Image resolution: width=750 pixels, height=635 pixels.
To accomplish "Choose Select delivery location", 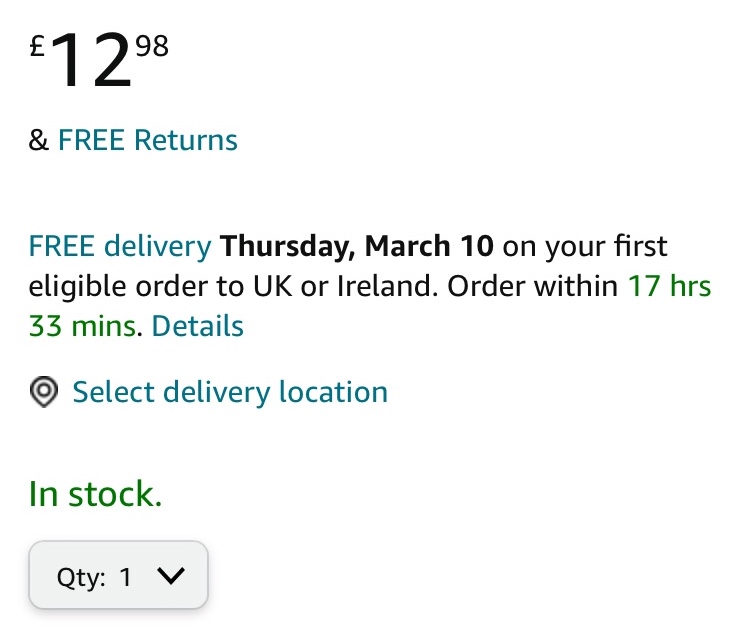I will [x=230, y=392].
